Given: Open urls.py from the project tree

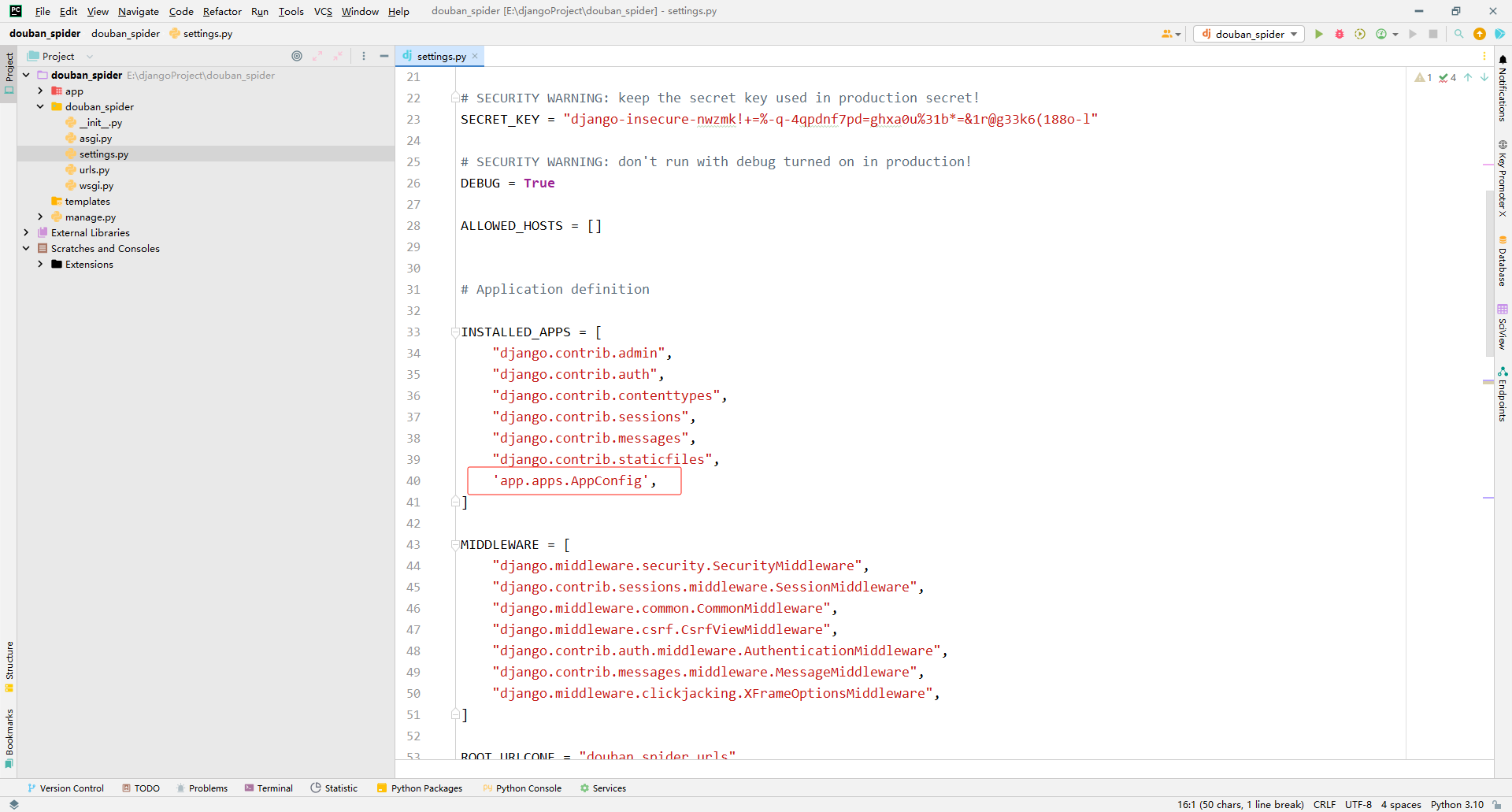Looking at the screenshot, I should point(94,169).
